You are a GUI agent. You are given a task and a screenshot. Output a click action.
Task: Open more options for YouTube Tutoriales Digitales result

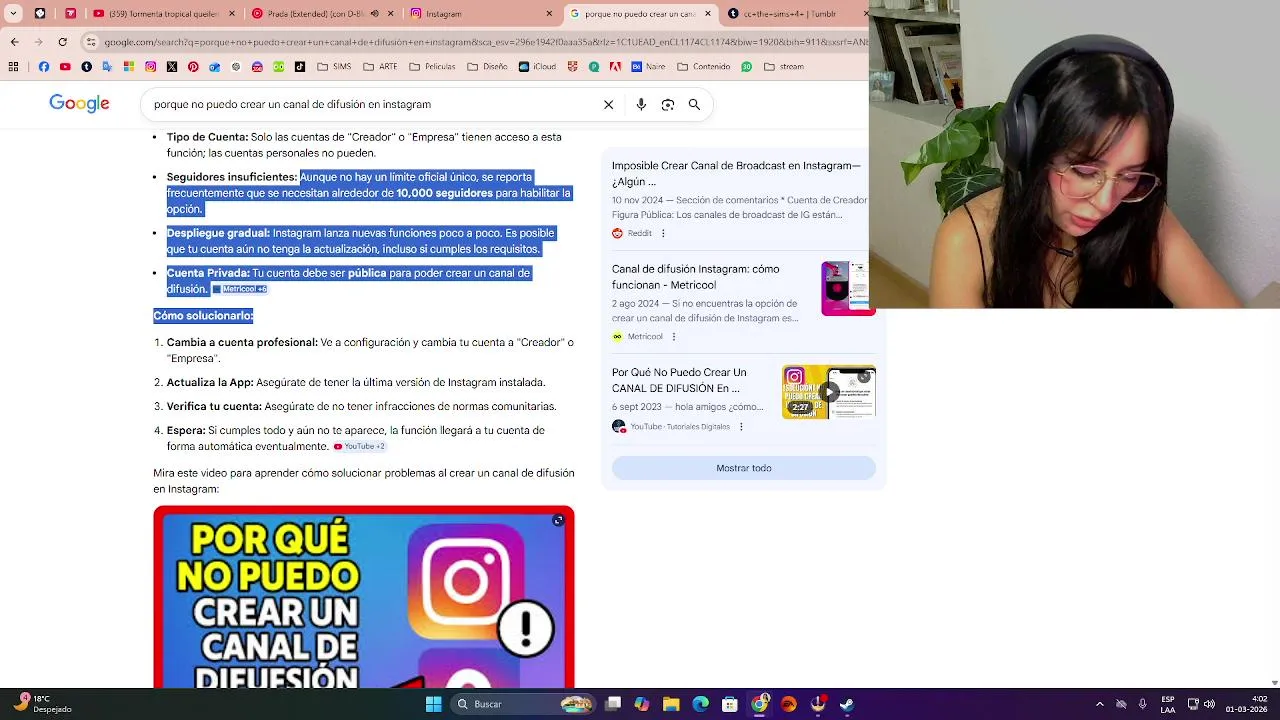pos(741,427)
